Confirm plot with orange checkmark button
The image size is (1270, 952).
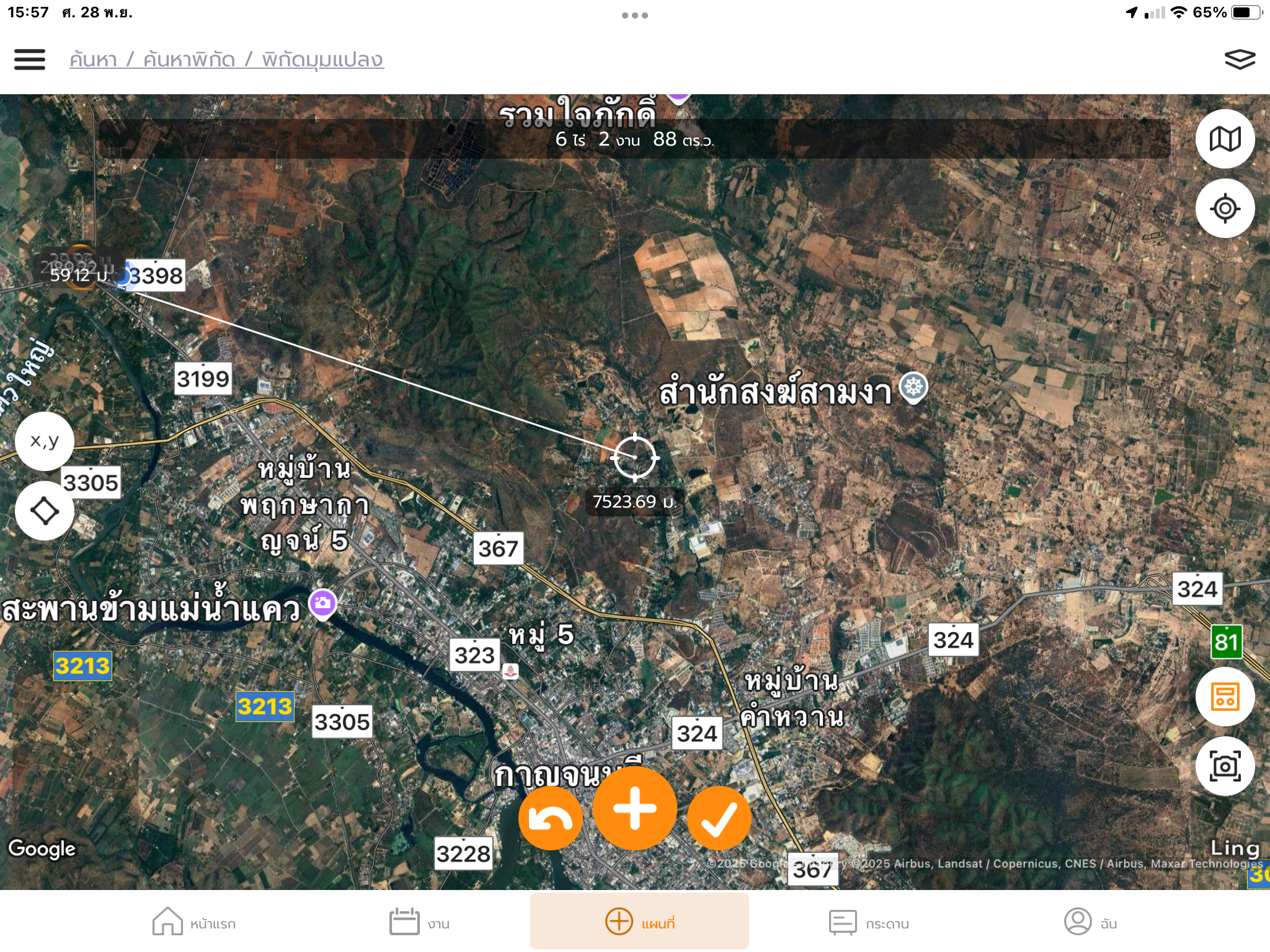(x=719, y=818)
